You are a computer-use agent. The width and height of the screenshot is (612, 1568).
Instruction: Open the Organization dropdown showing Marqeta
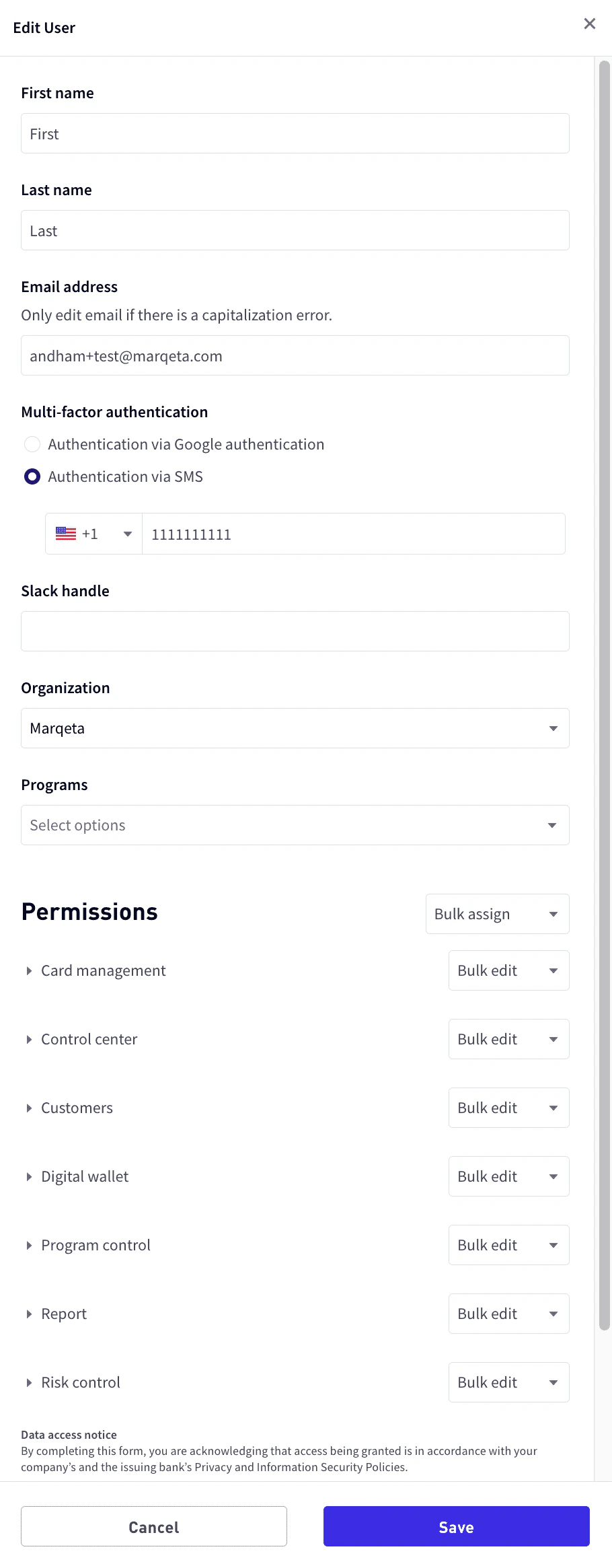coord(295,728)
